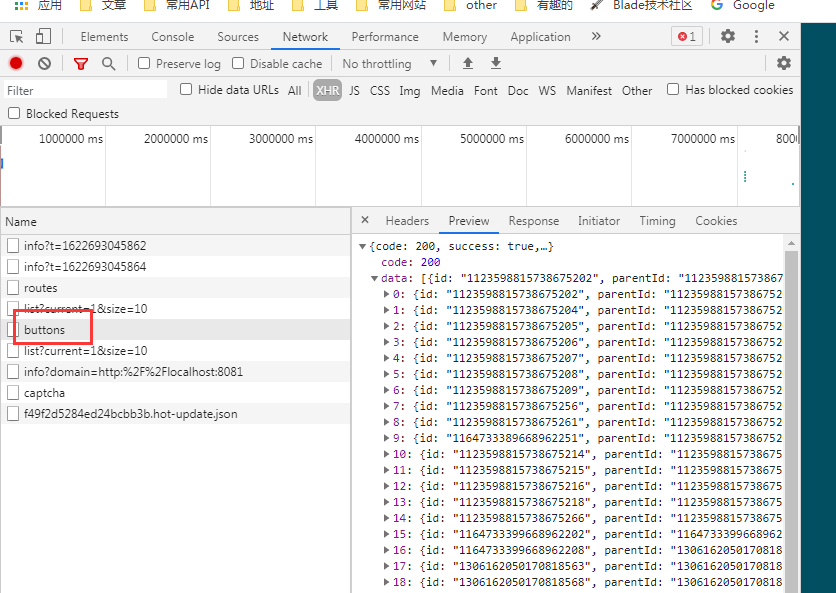Filter requests by XHR type
836x593 pixels.
[x=327, y=90]
